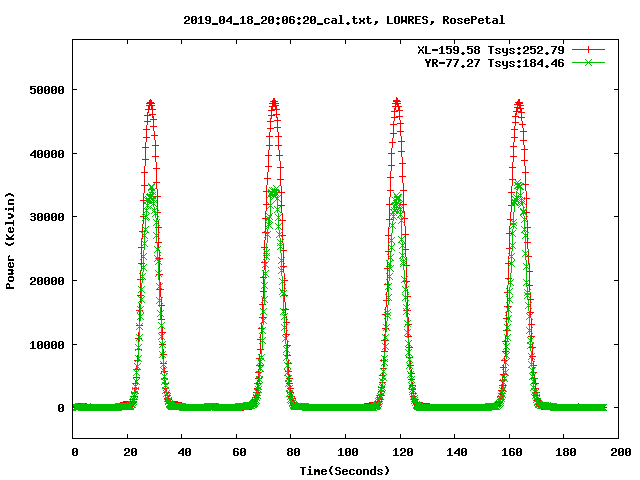Click the y-axis tick label '30000'
The height and width of the screenshot is (480, 640).
47,217
